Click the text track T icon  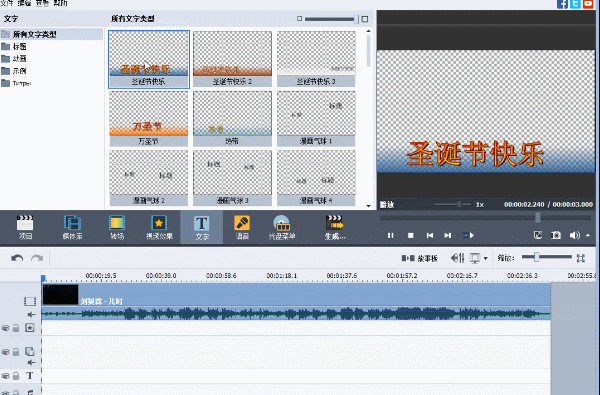pyautogui.click(x=30, y=375)
